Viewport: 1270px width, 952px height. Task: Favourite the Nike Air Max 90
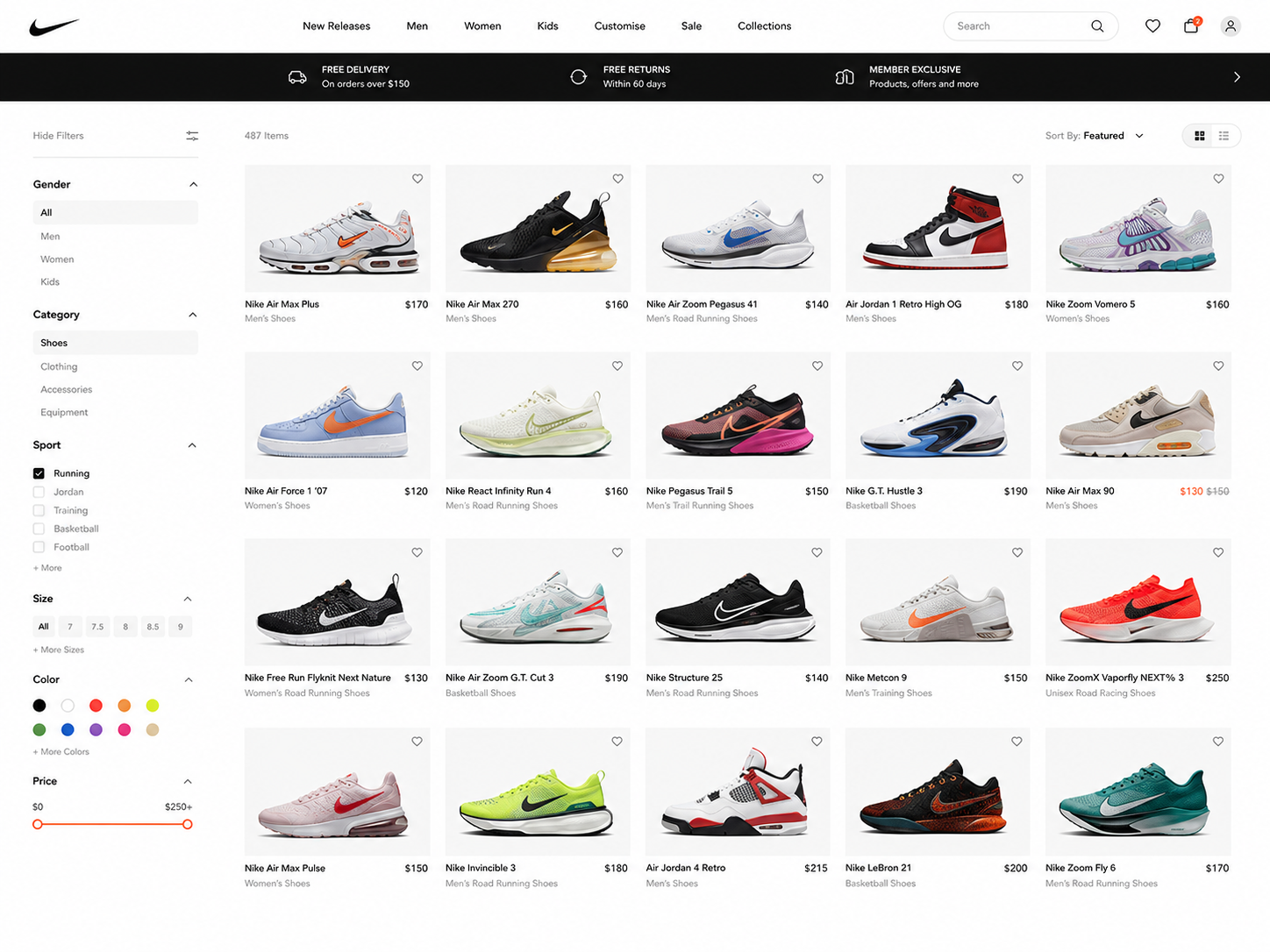(1218, 366)
